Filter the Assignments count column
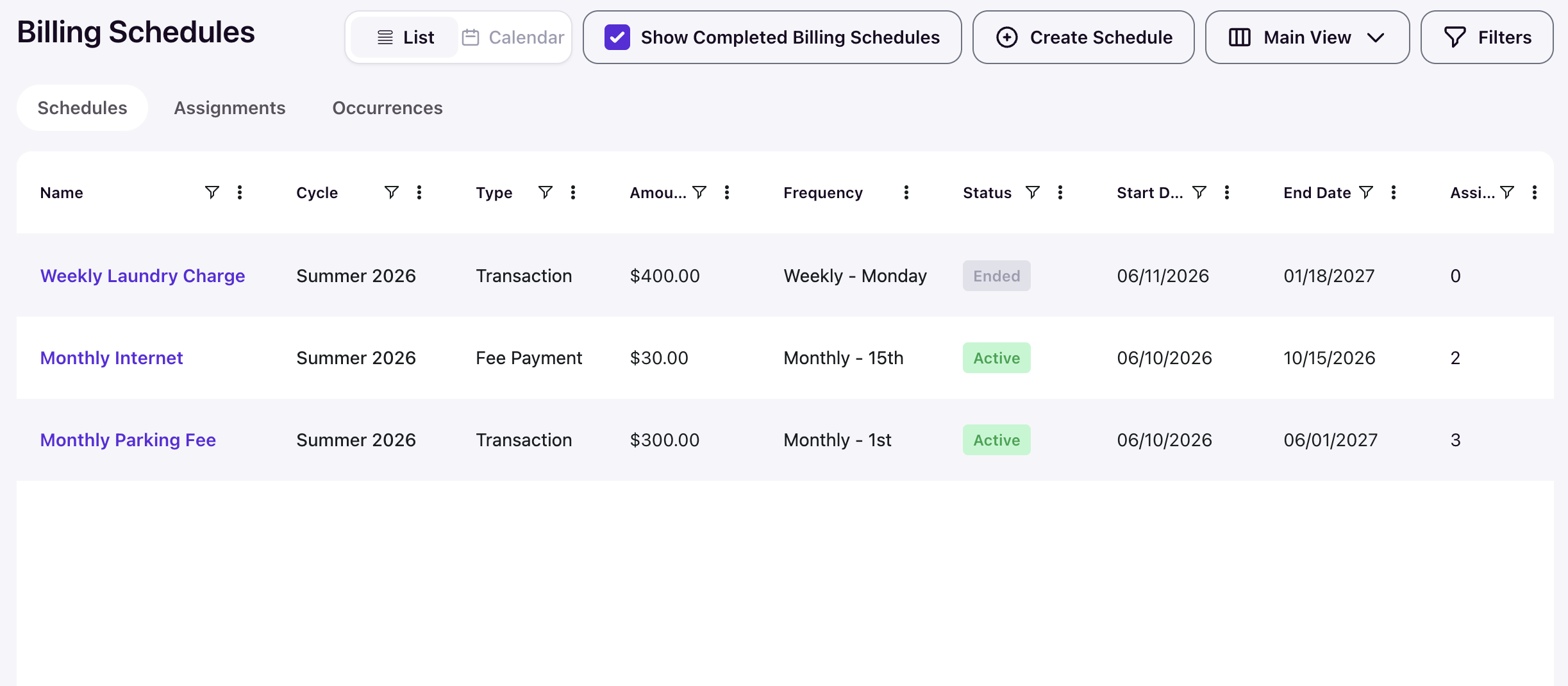The image size is (1568, 686). (x=1507, y=192)
